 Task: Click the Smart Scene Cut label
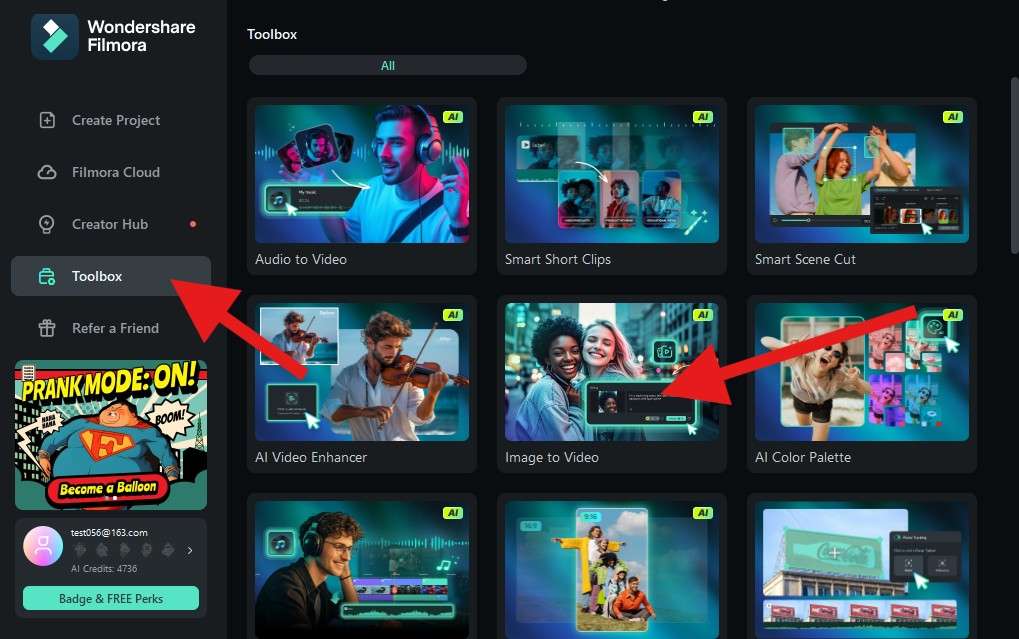tap(805, 259)
